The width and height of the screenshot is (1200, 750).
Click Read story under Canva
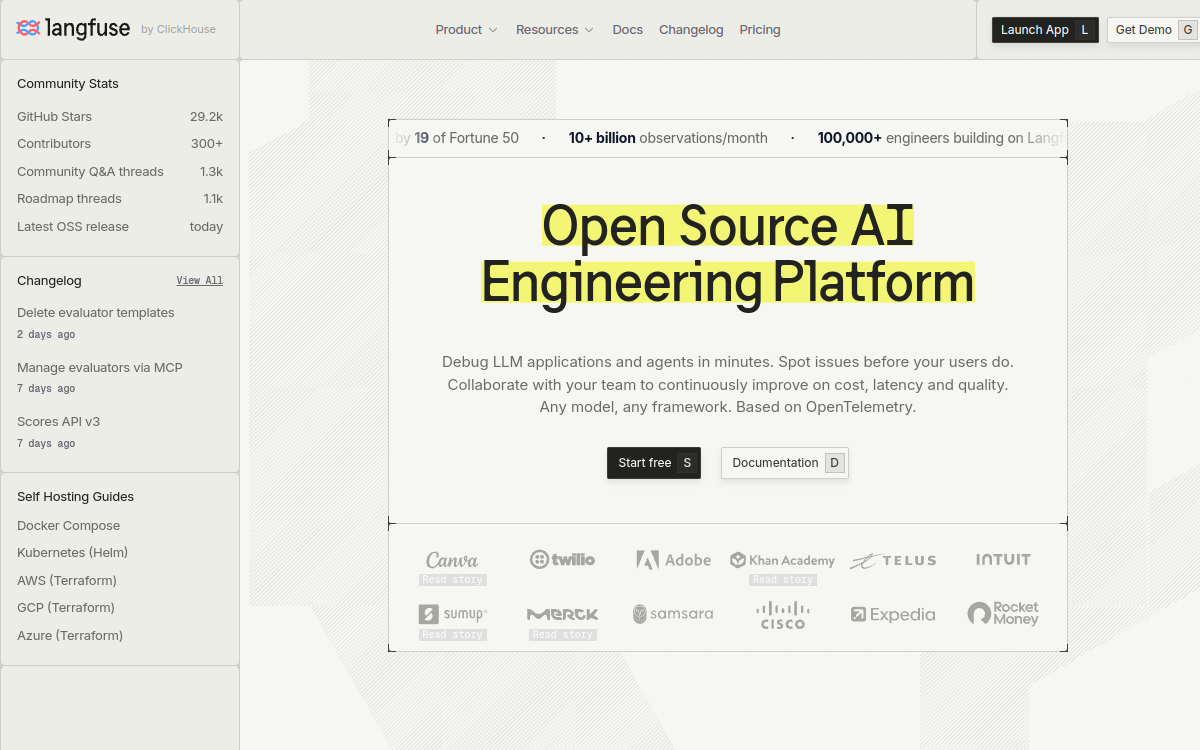453,580
